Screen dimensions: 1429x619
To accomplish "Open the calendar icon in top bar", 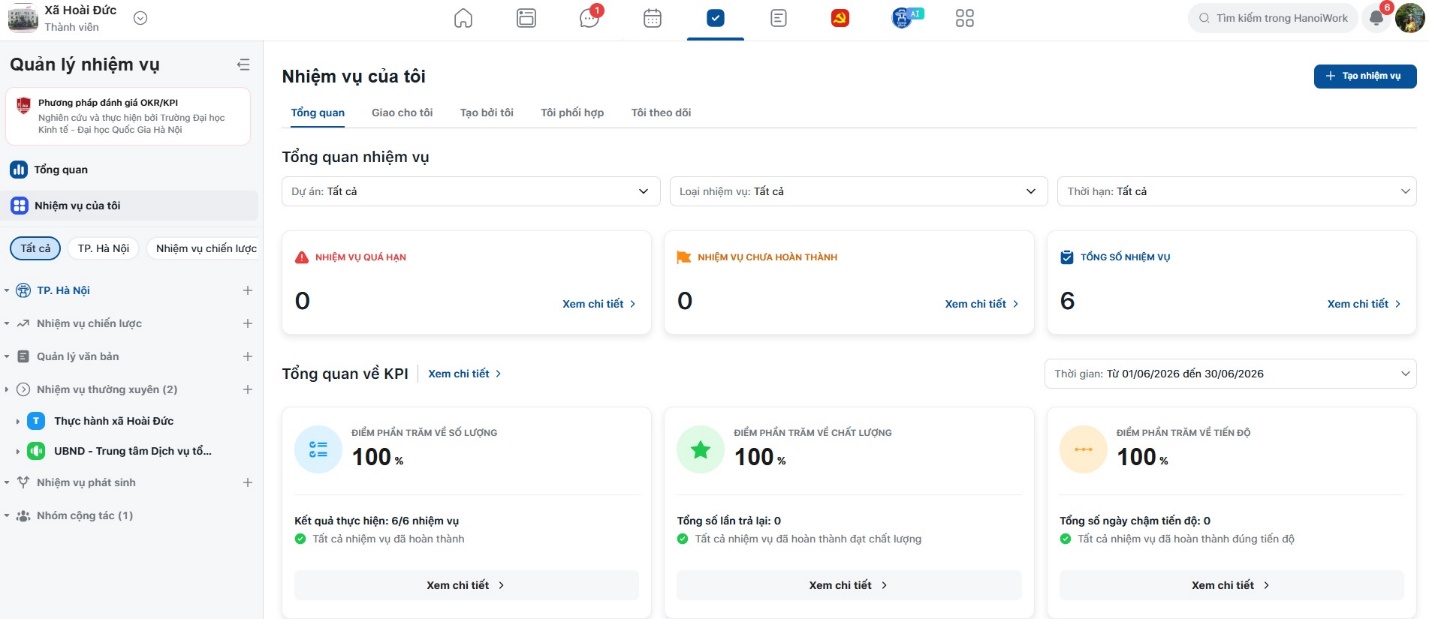I will click(652, 18).
